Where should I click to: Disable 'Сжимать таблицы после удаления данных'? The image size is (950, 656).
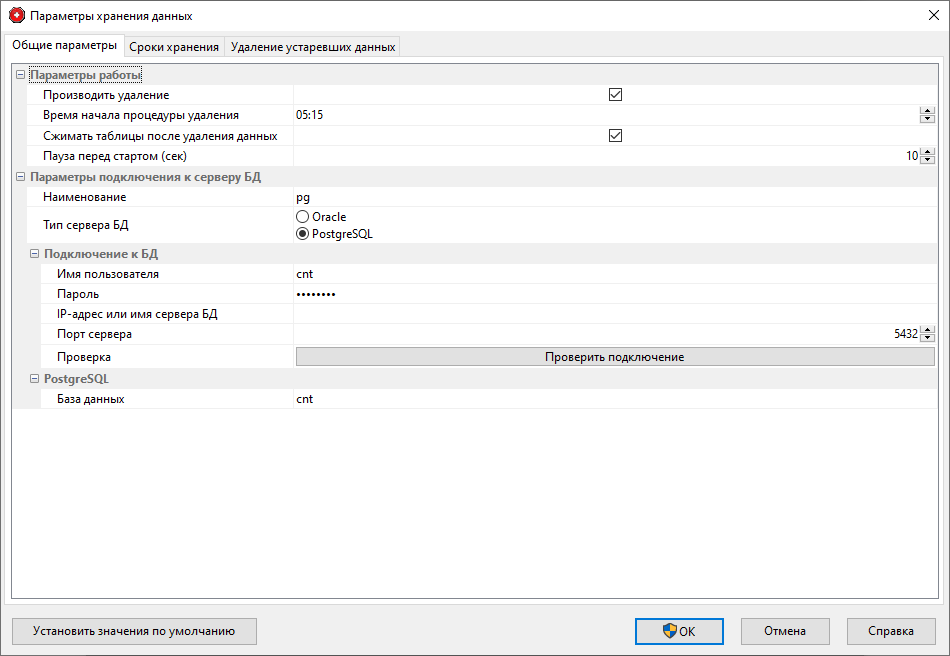click(615, 135)
